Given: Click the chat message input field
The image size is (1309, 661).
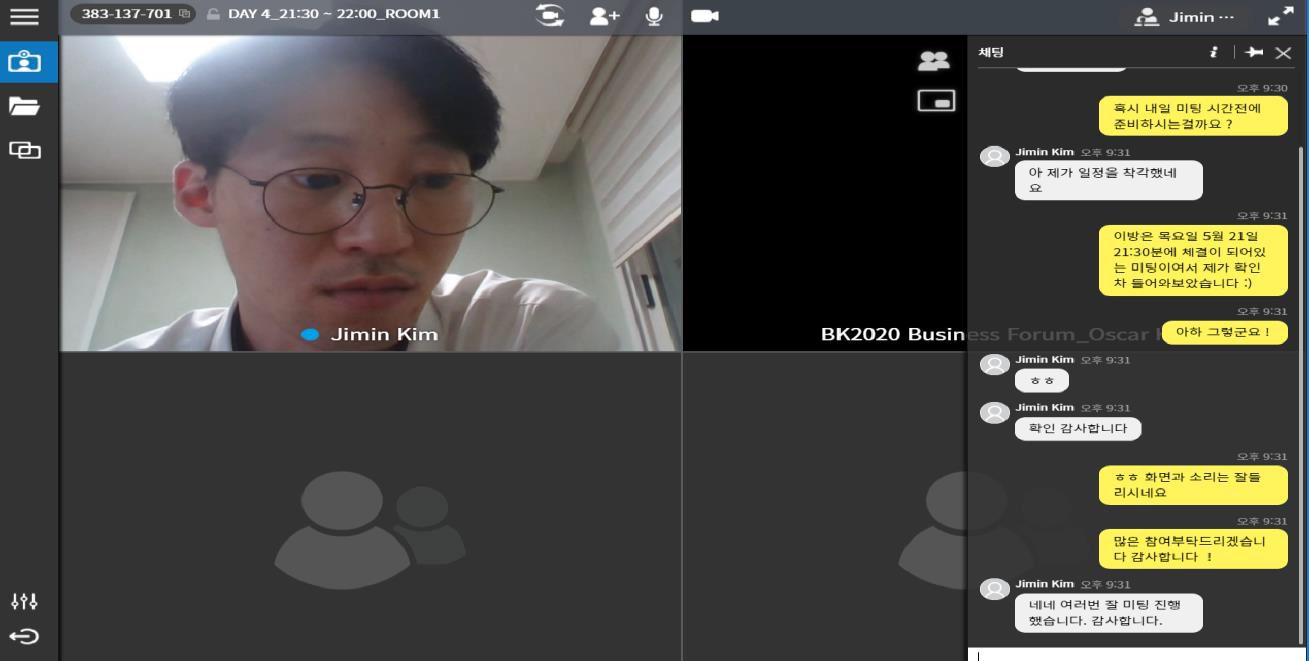Looking at the screenshot, I should (x=1138, y=654).
